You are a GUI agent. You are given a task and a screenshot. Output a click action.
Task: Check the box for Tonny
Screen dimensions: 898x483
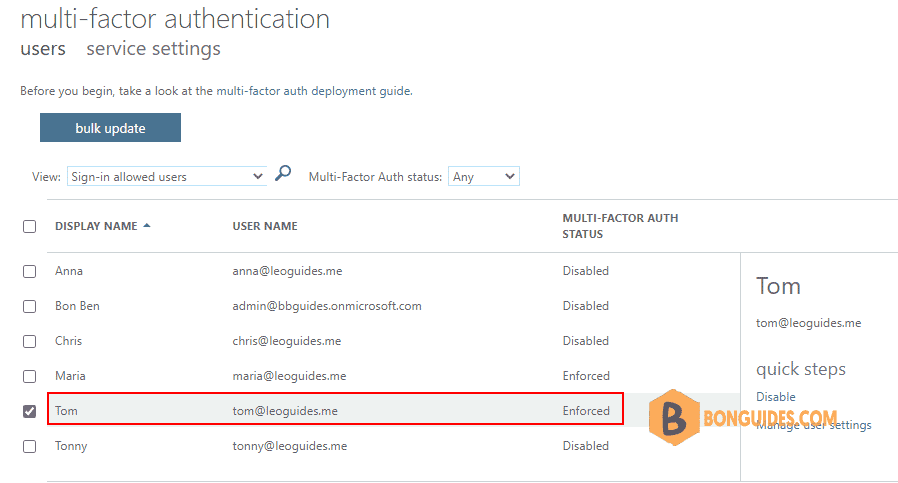pos(29,446)
